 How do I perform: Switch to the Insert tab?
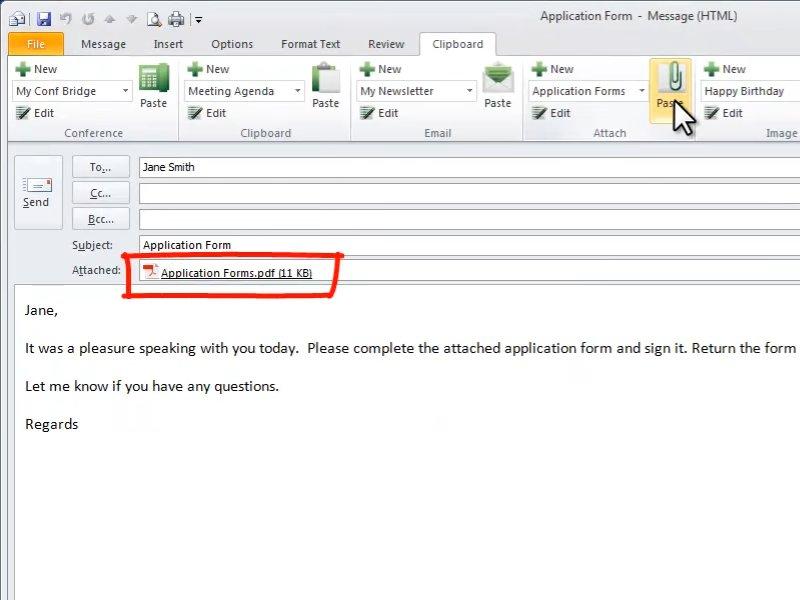pyautogui.click(x=168, y=44)
